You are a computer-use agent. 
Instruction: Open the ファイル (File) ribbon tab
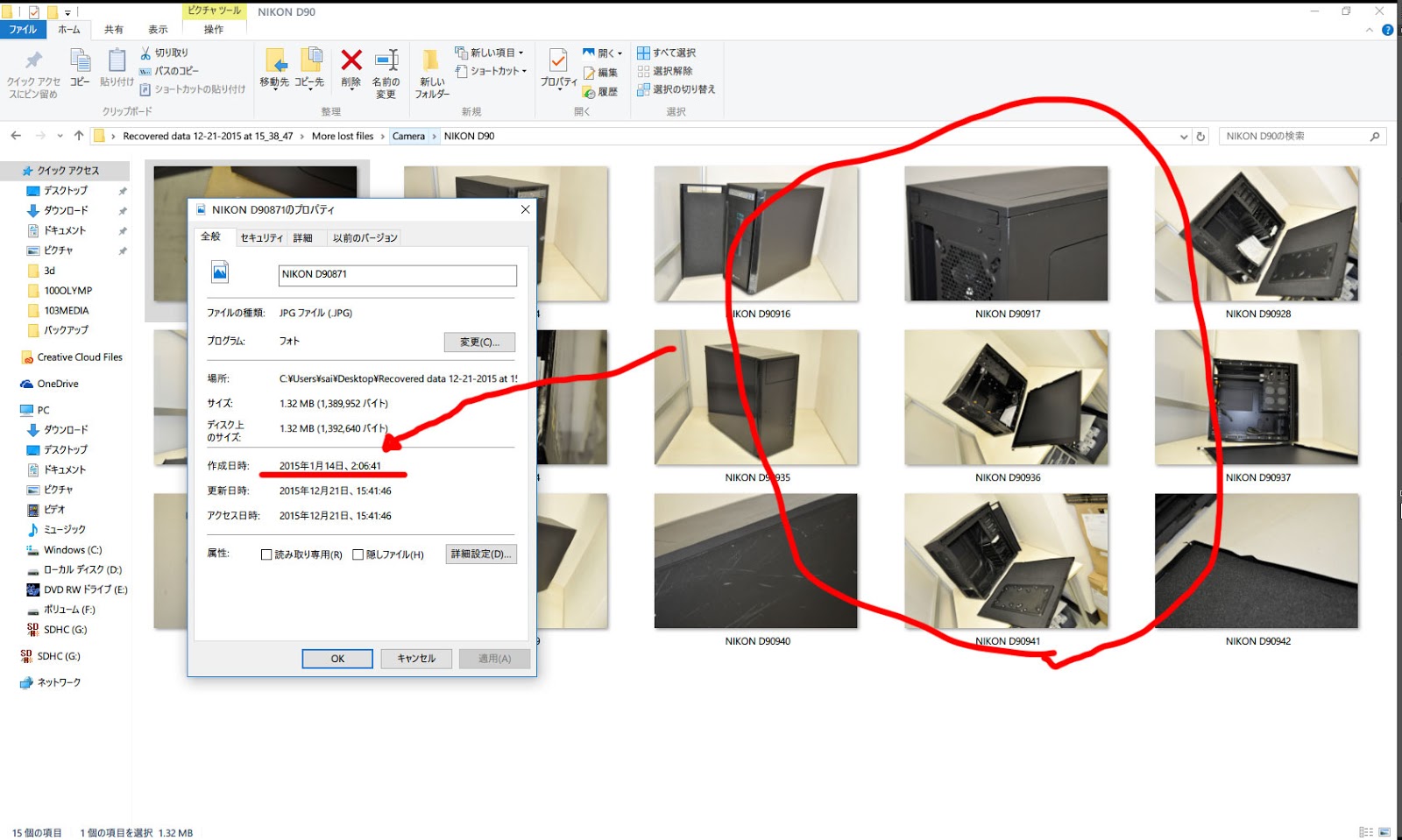[23, 30]
